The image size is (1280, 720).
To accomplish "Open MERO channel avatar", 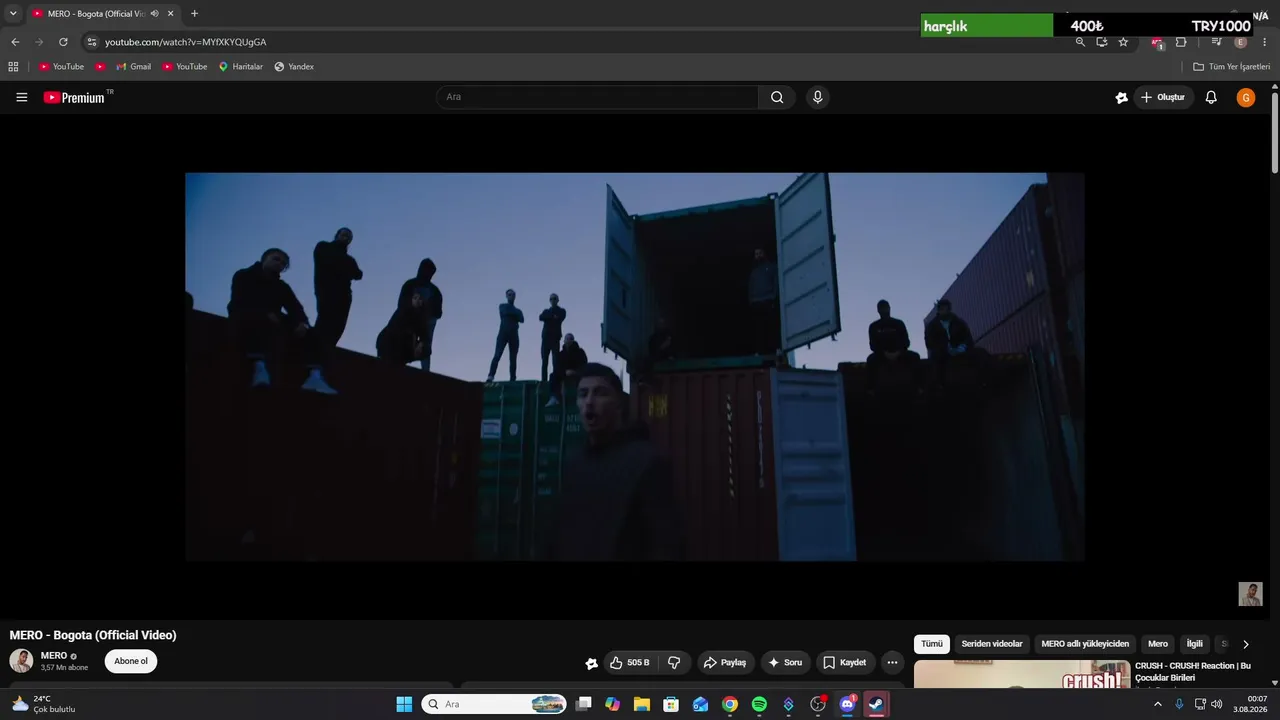I will coord(21,660).
